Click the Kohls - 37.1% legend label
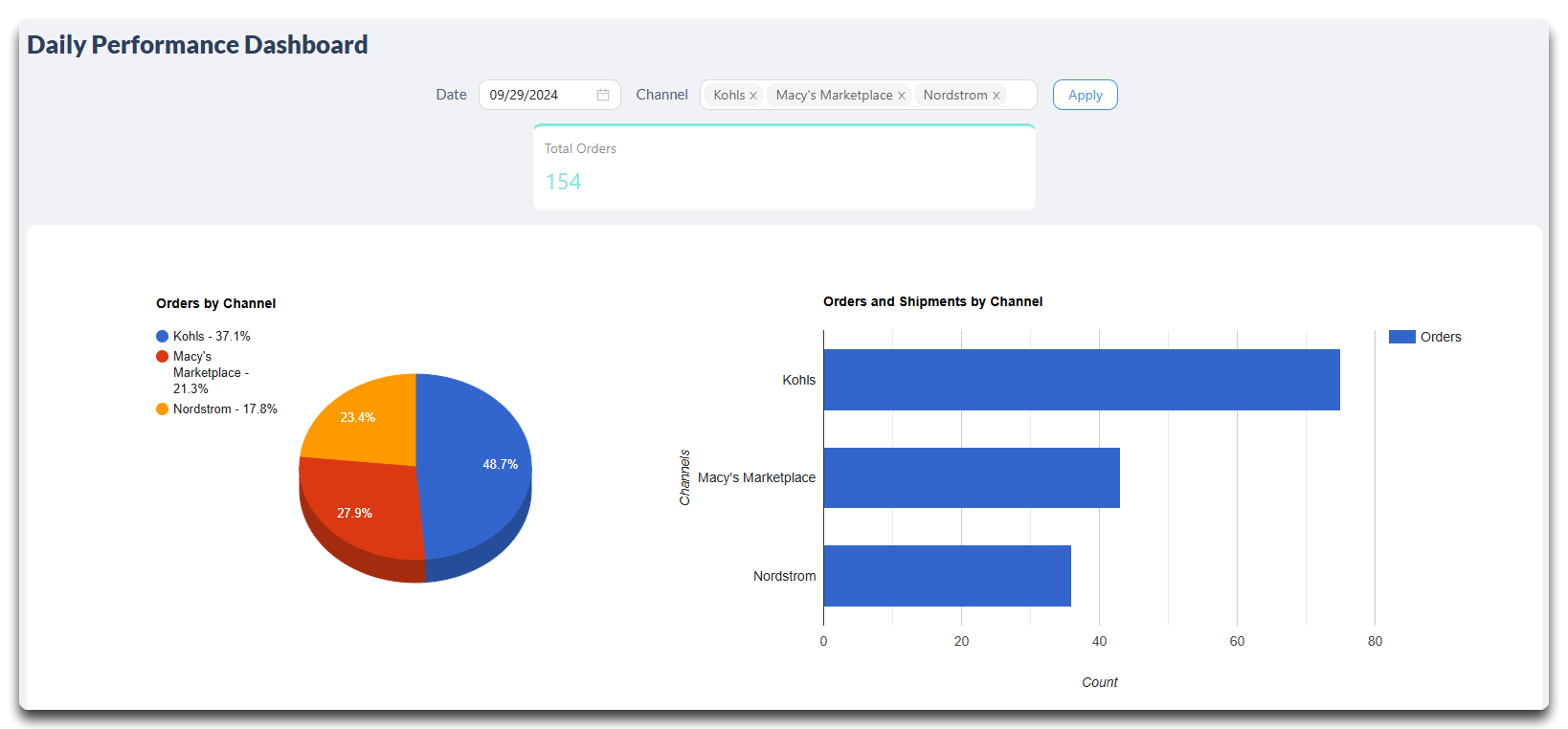Screen dimensions: 1568x729 [212, 337]
